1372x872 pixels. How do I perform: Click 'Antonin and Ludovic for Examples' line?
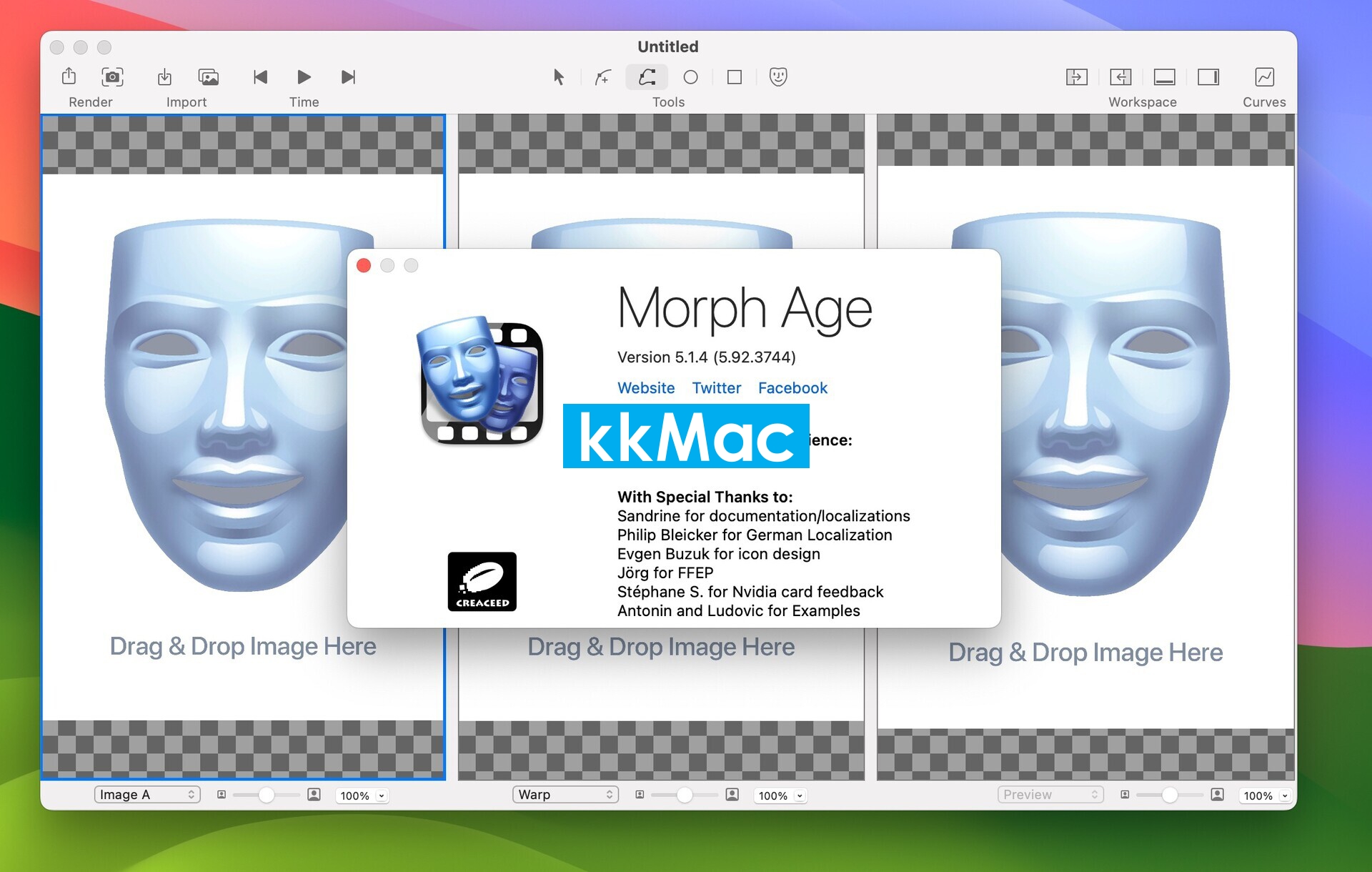coord(739,611)
